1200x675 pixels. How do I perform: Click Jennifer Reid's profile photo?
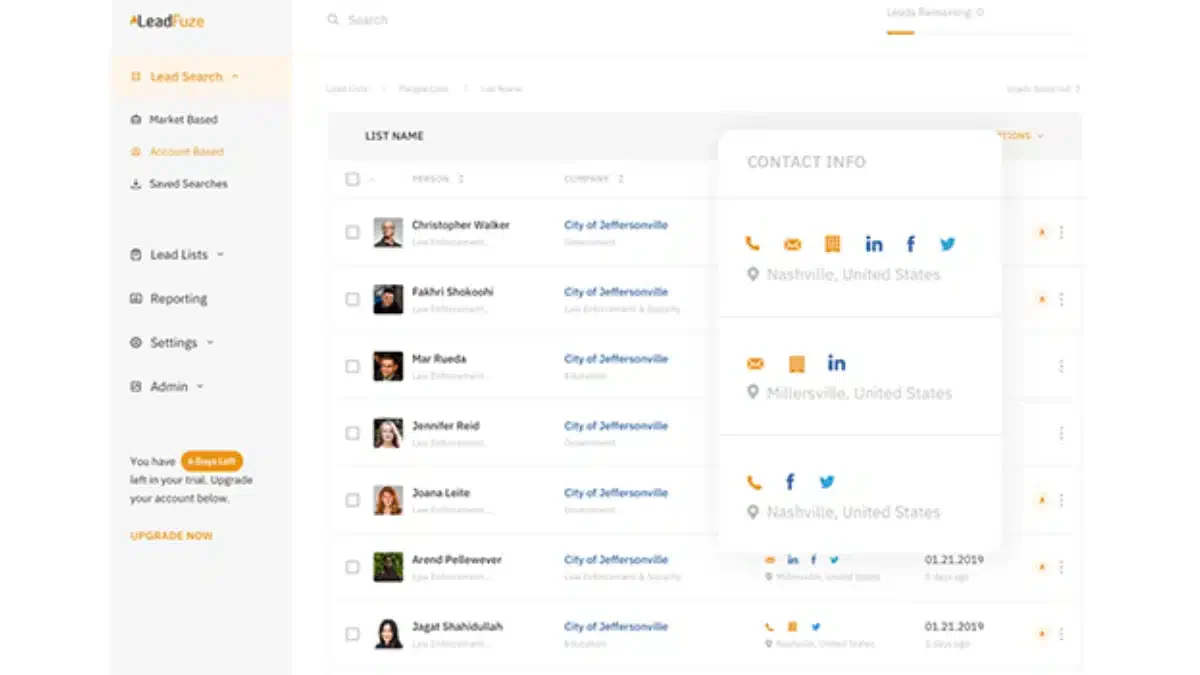coord(388,433)
